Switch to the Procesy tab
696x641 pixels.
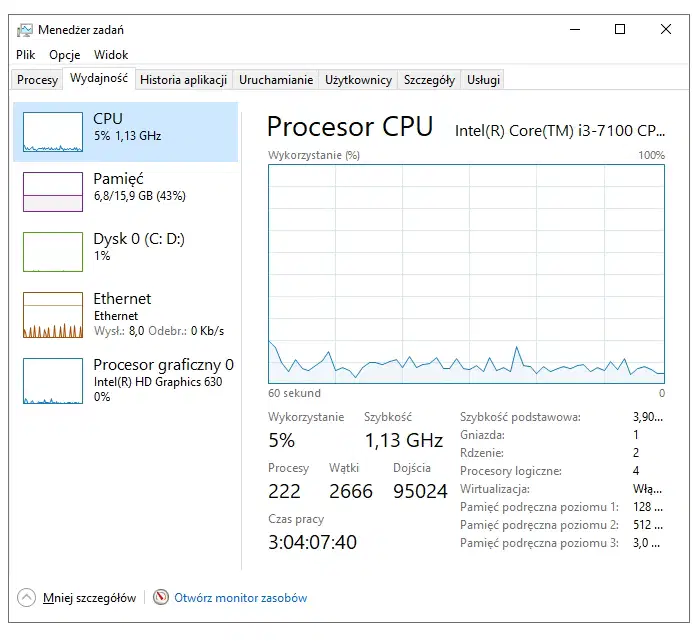tap(38, 80)
